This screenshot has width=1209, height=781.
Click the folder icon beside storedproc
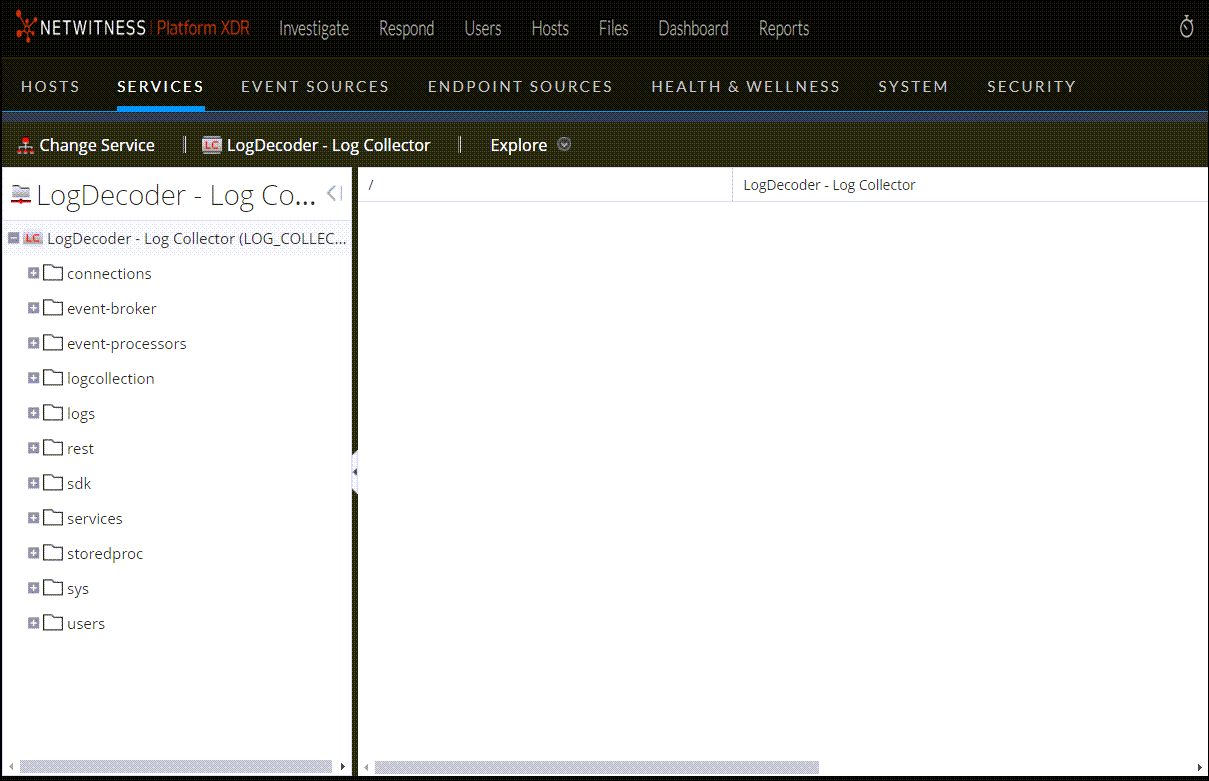click(53, 553)
